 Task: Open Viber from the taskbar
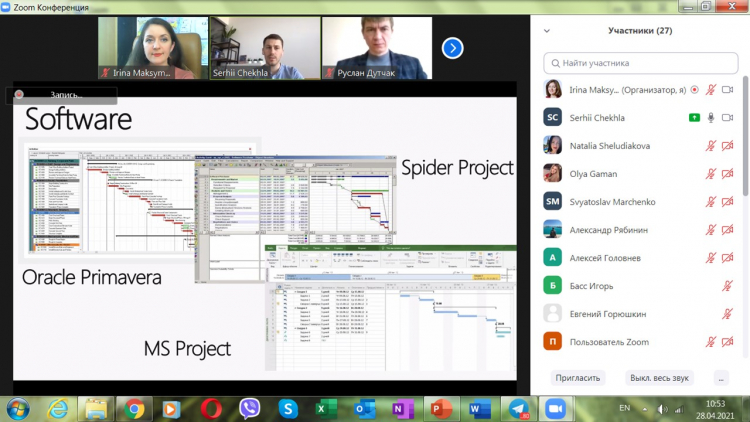click(x=249, y=408)
